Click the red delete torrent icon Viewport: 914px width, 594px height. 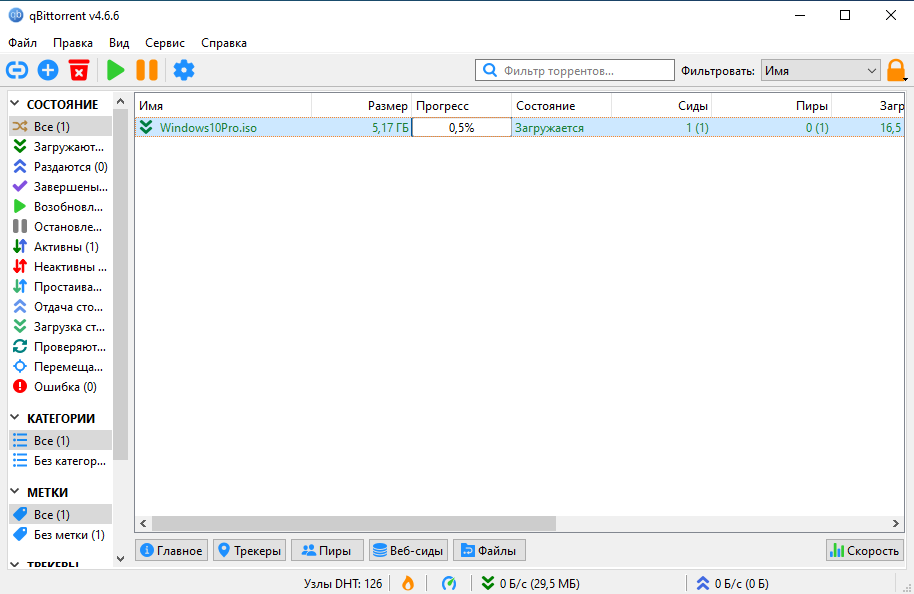(x=79, y=71)
